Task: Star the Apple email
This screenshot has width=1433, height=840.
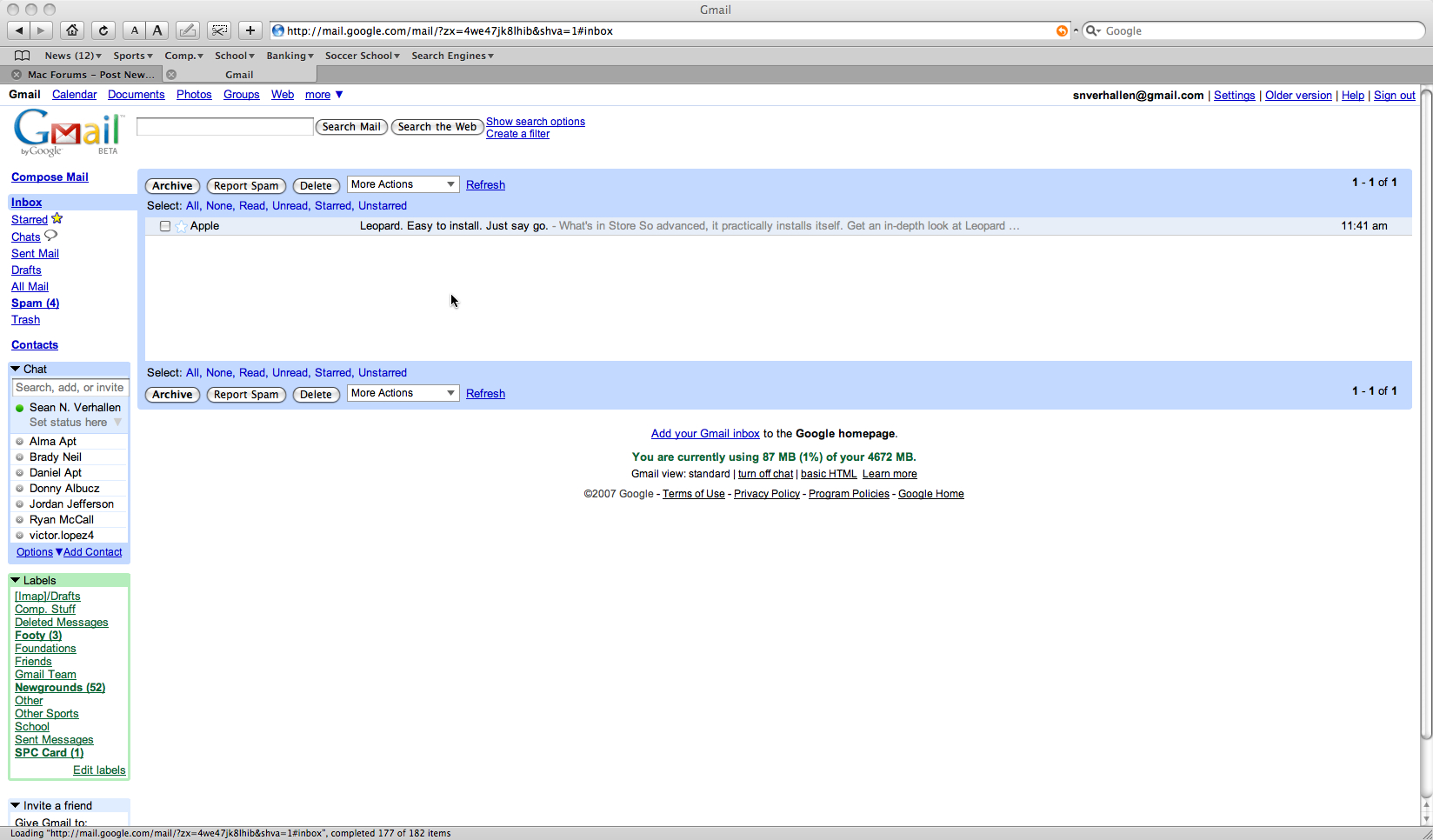Action: 181,226
